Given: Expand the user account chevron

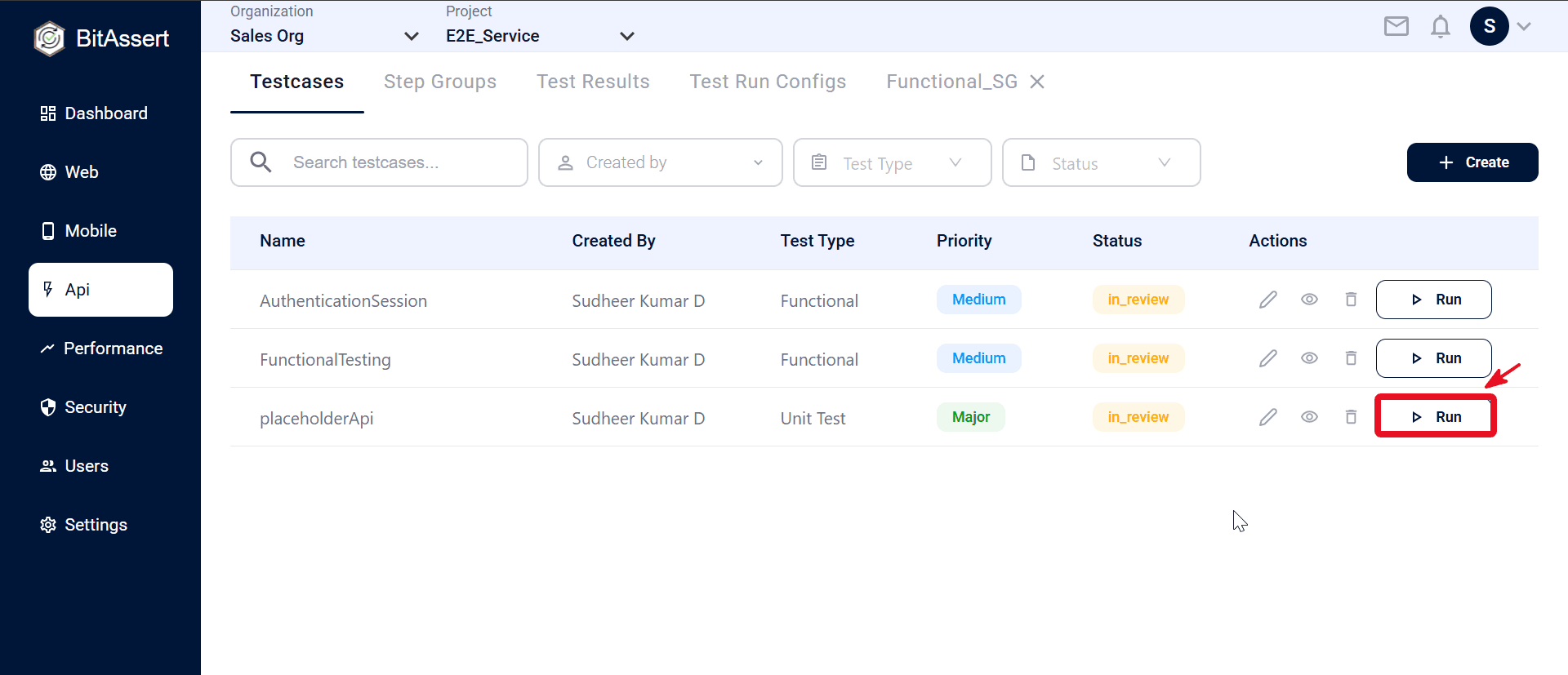Looking at the screenshot, I should pos(1524,26).
